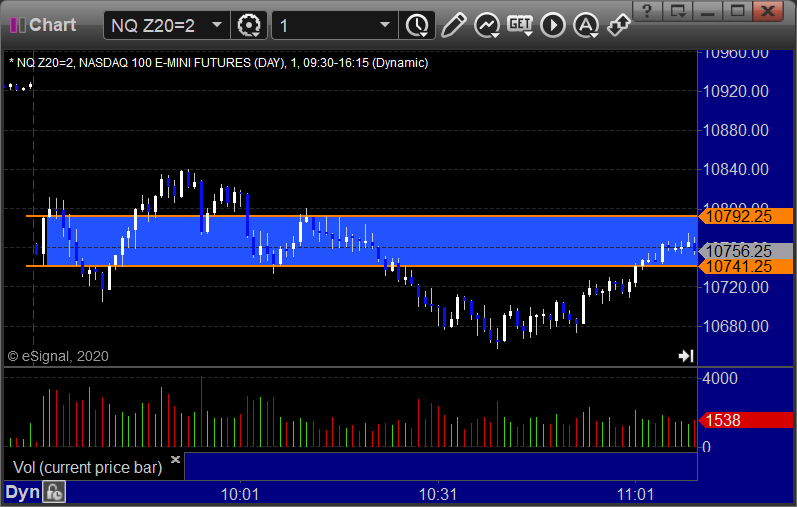Click the 11:01 time axis label

635,494
